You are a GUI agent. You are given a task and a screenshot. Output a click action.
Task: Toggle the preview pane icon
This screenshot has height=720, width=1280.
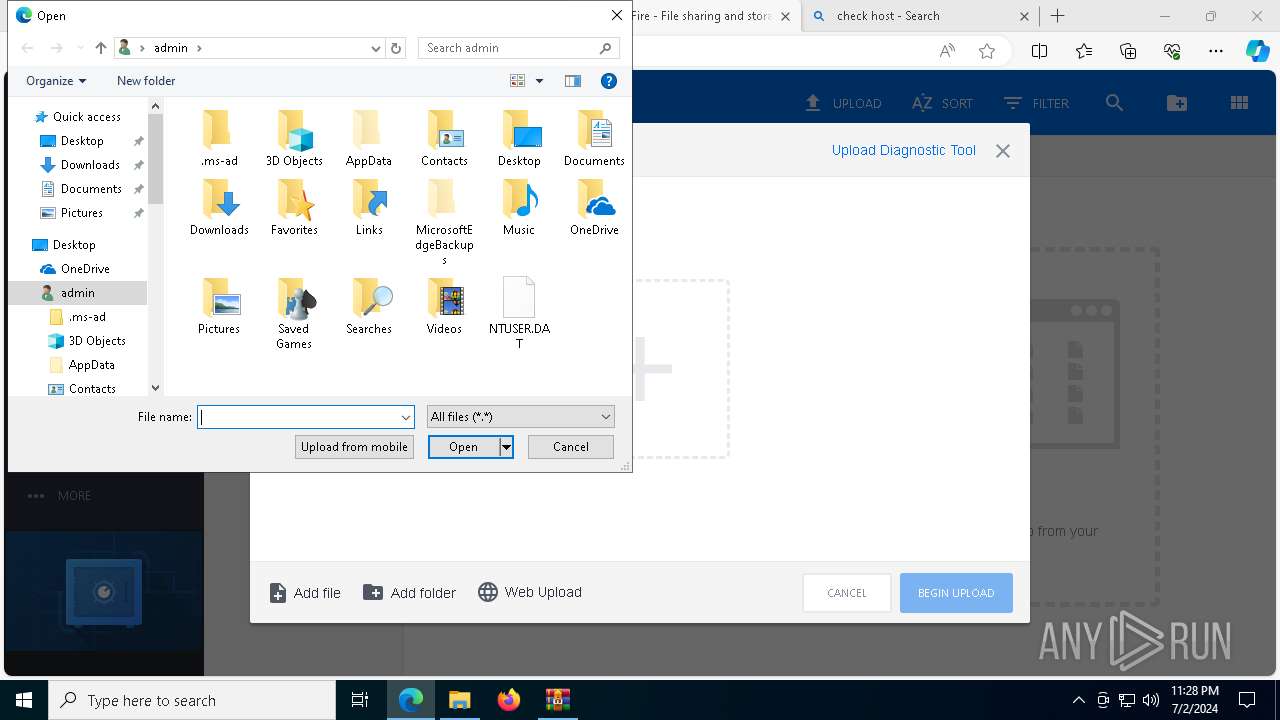pos(573,81)
